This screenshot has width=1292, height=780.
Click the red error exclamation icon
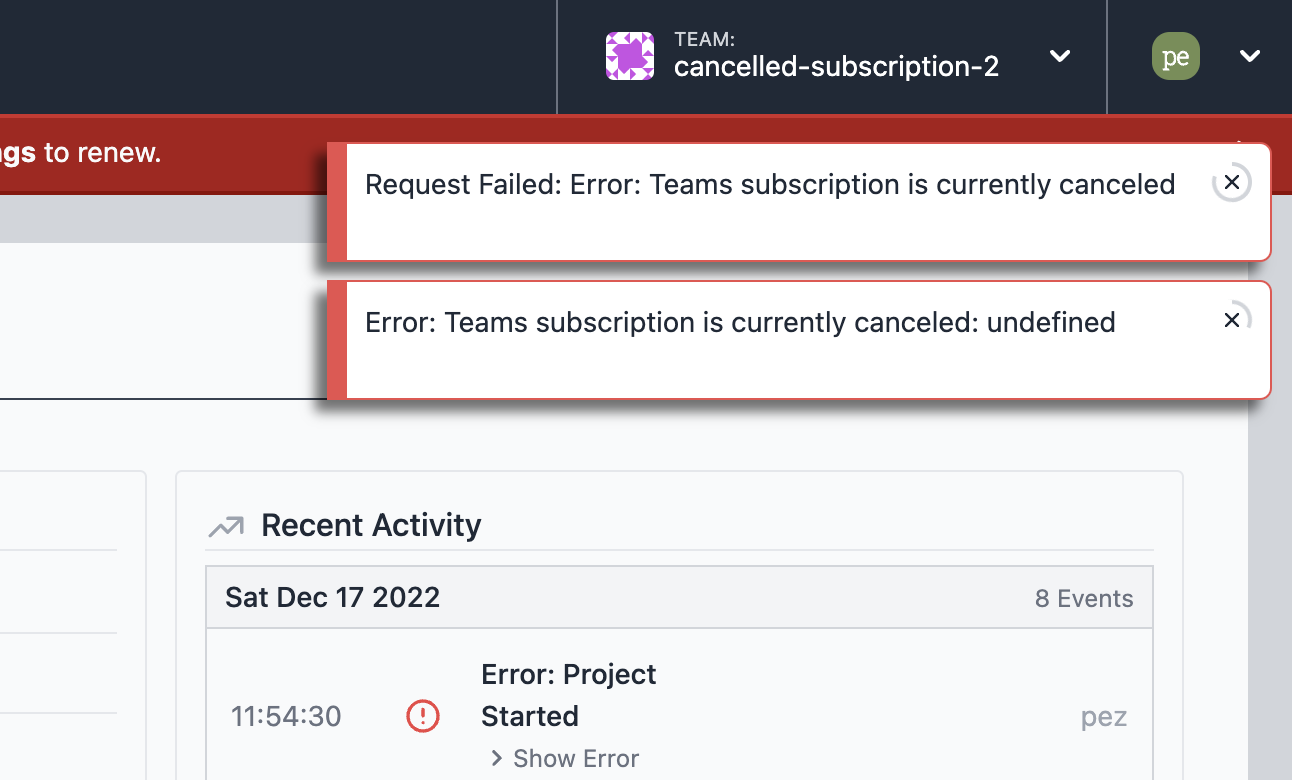(x=422, y=716)
